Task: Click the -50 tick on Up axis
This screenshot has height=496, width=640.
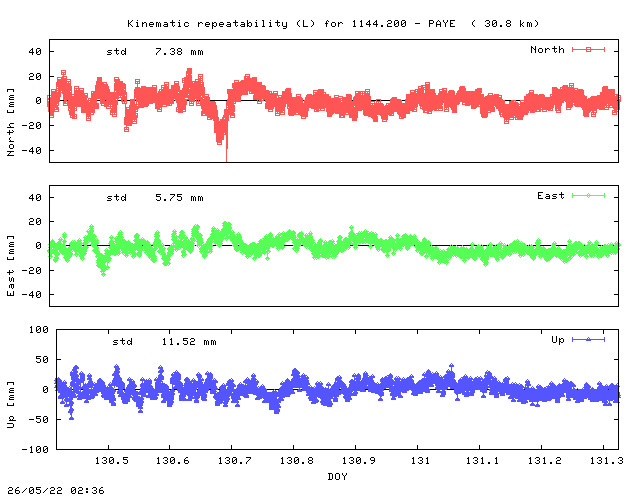Action: pos(38,419)
